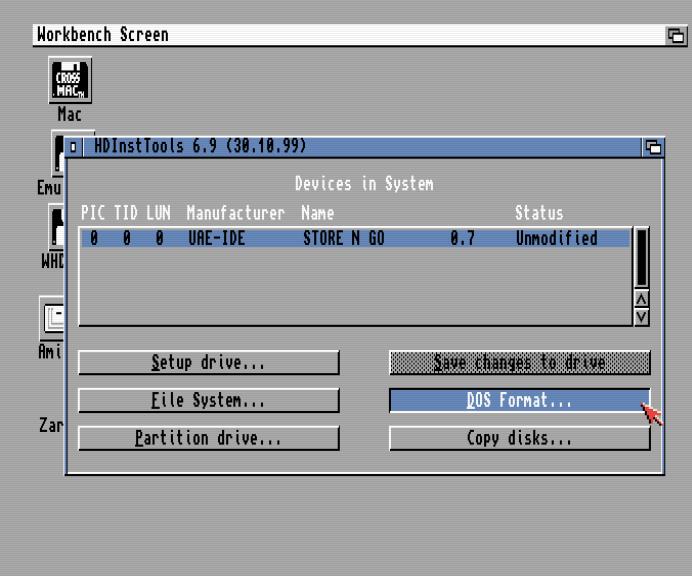
Task: Open the File System... dialog
Action: (x=208, y=400)
